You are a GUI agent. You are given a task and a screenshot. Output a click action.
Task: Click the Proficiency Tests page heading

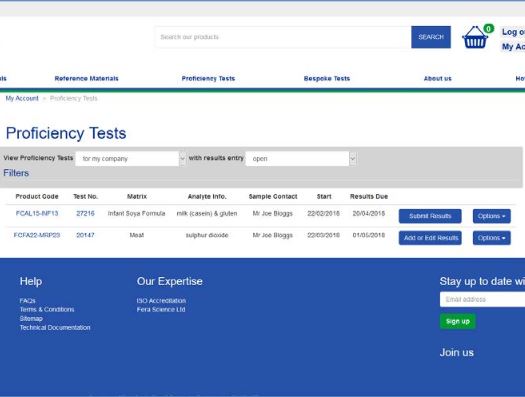tap(66, 133)
